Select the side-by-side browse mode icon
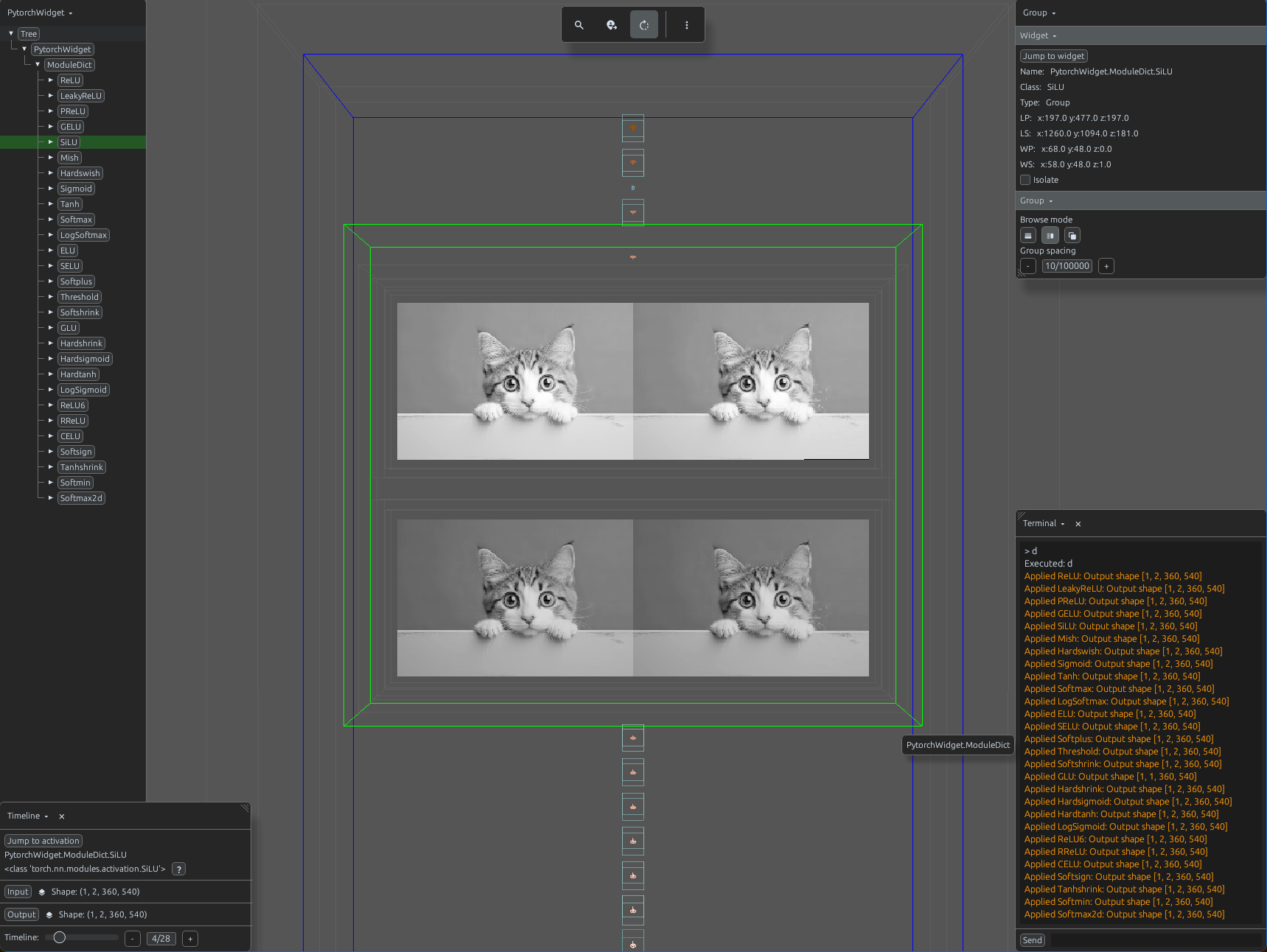This screenshot has height=952, width=1267. [1050, 235]
